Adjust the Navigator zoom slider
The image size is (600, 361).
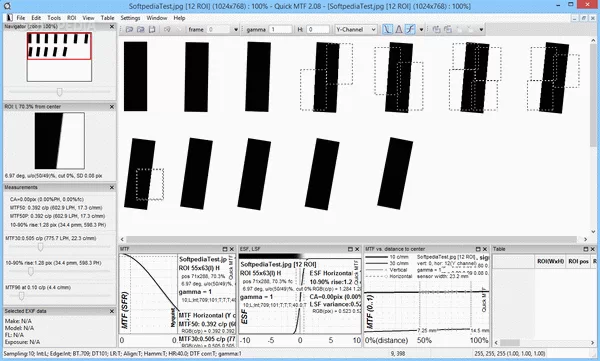pos(59,92)
